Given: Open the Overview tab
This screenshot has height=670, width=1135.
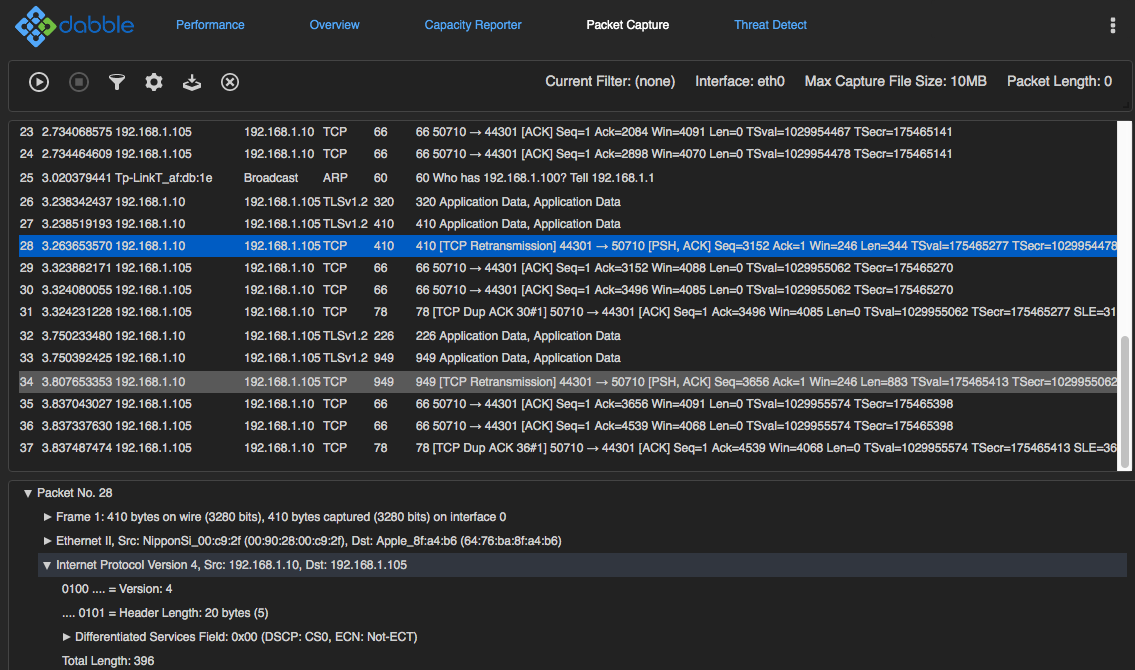Looking at the screenshot, I should tap(334, 25).
